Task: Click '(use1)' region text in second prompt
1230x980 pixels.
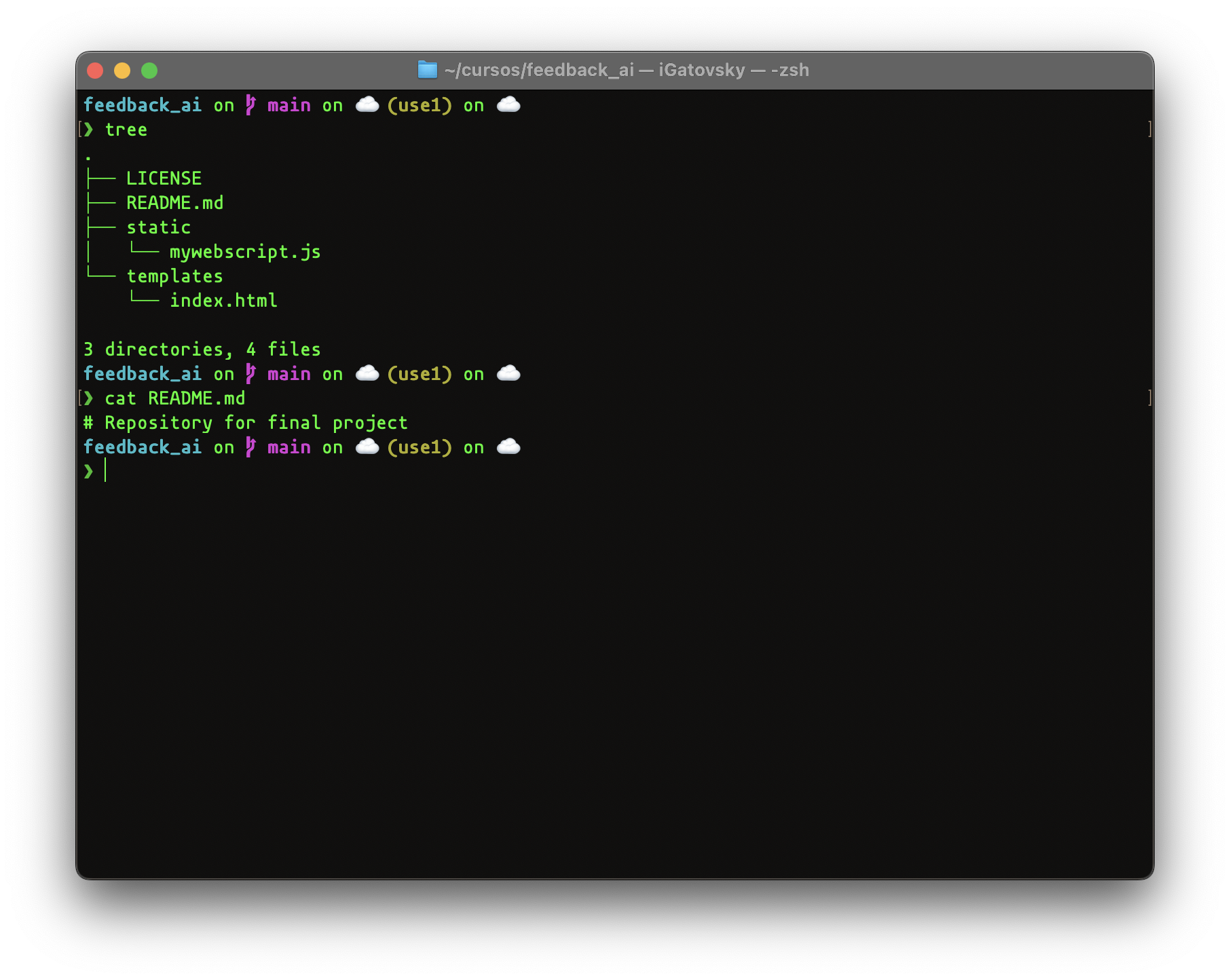Action: click(x=420, y=374)
